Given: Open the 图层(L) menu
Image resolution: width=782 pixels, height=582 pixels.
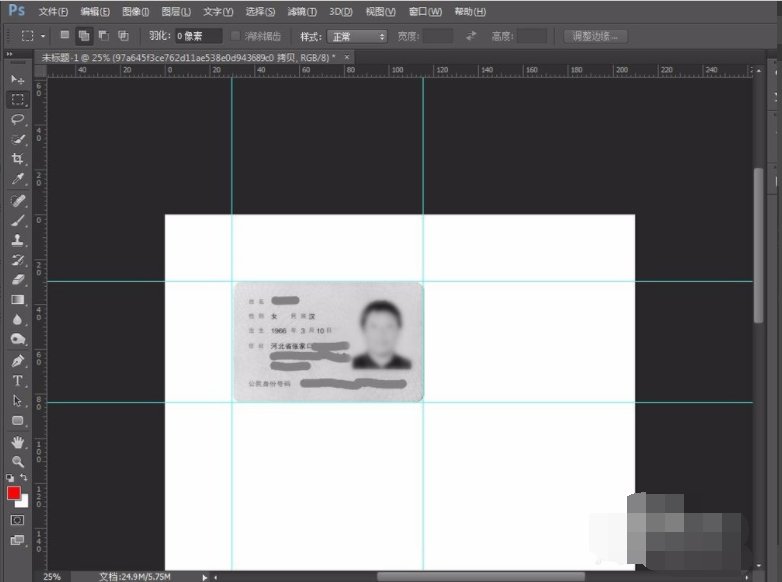Looking at the screenshot, I should pos(176,12).
